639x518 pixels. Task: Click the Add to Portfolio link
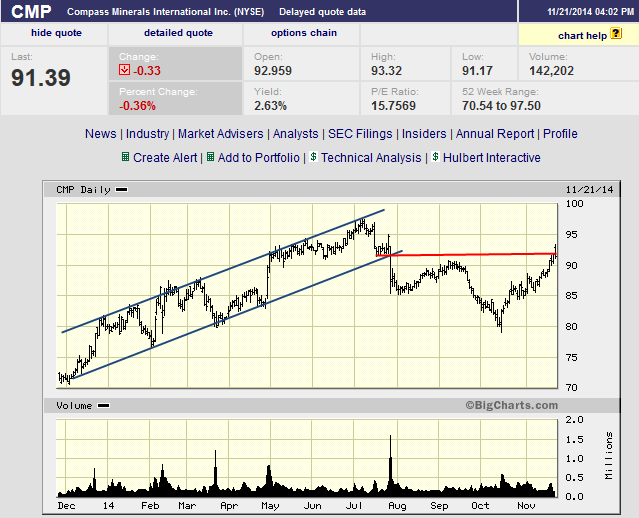[258, 158]
